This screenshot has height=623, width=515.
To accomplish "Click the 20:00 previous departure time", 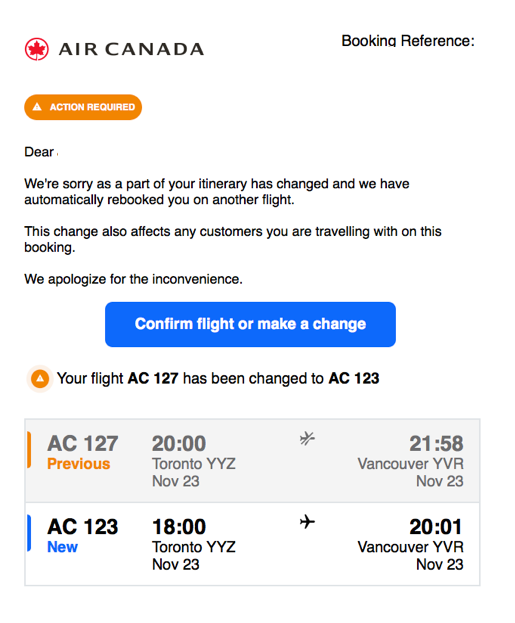I will [x=179, y=443].
